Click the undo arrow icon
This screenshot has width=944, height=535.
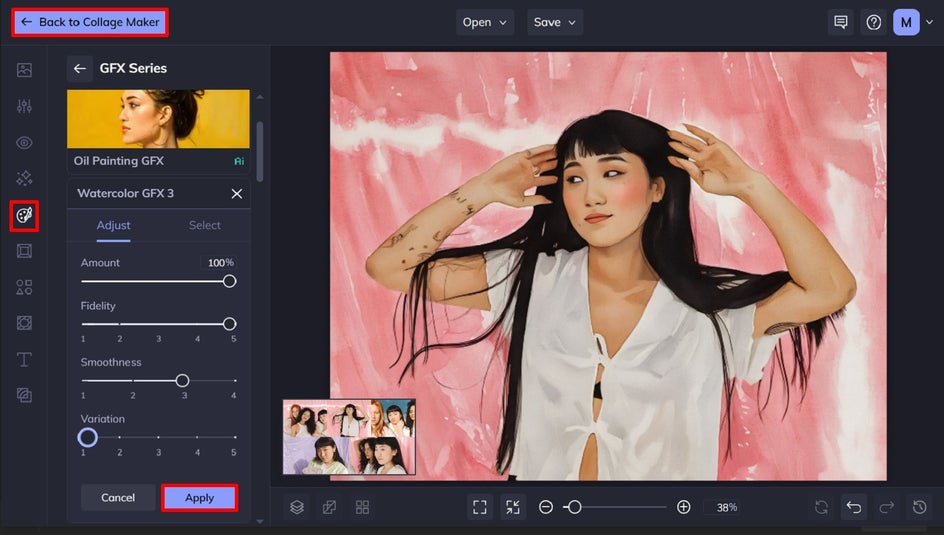coord(854,507)
